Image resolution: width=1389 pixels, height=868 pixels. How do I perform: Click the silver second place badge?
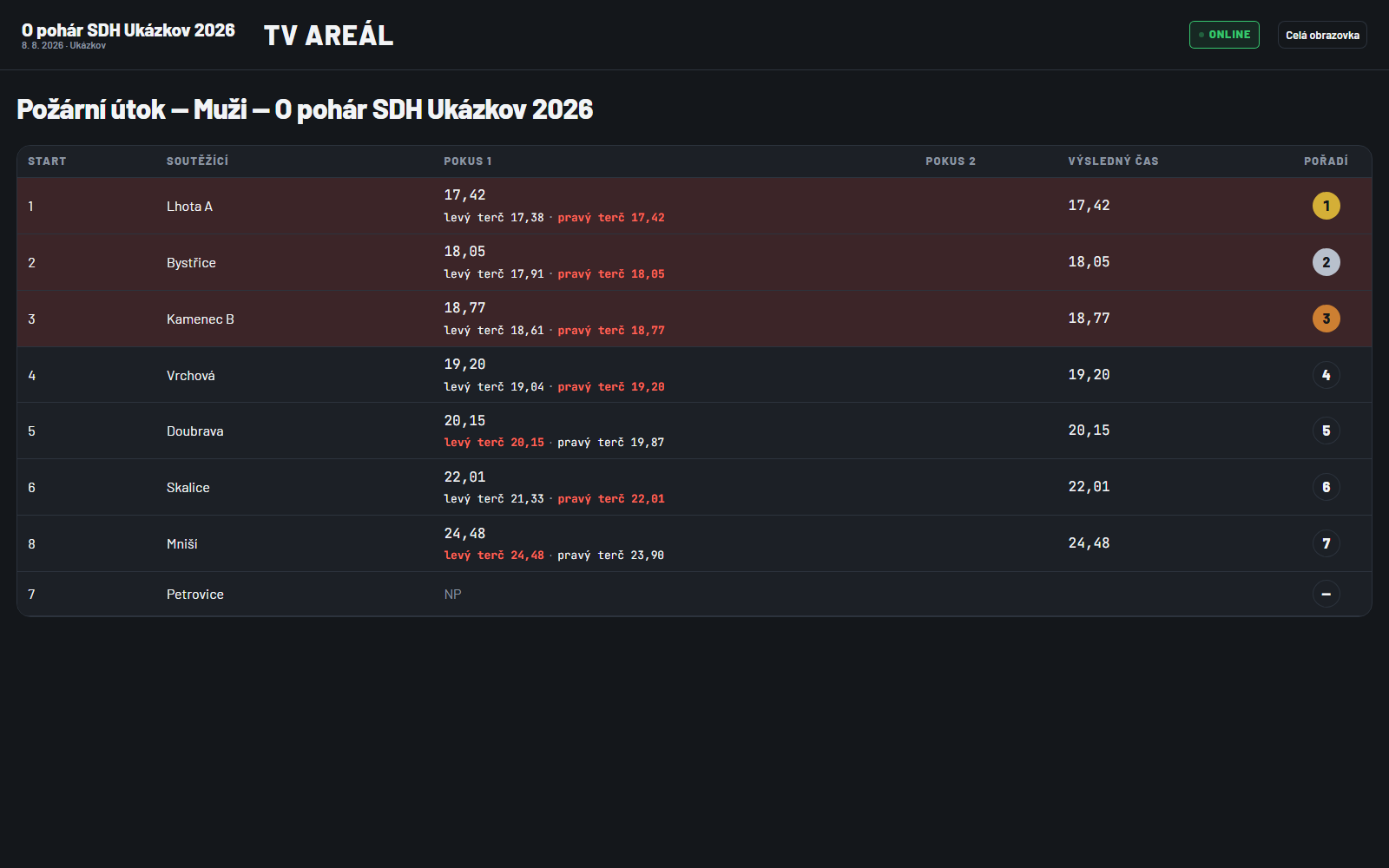coord(1326,262)
